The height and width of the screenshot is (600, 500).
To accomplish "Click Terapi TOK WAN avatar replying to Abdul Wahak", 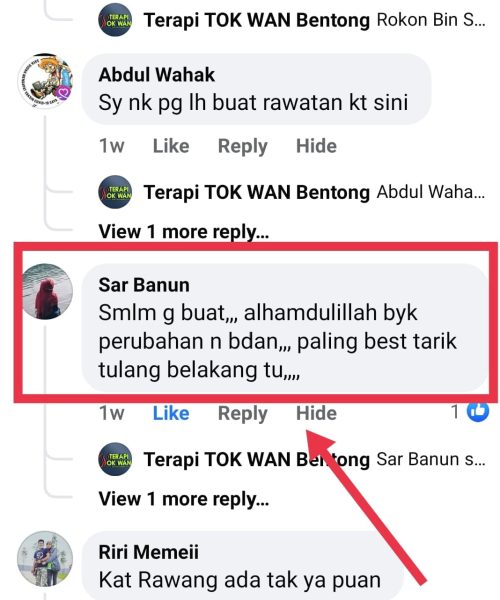I will coord(115,192).
